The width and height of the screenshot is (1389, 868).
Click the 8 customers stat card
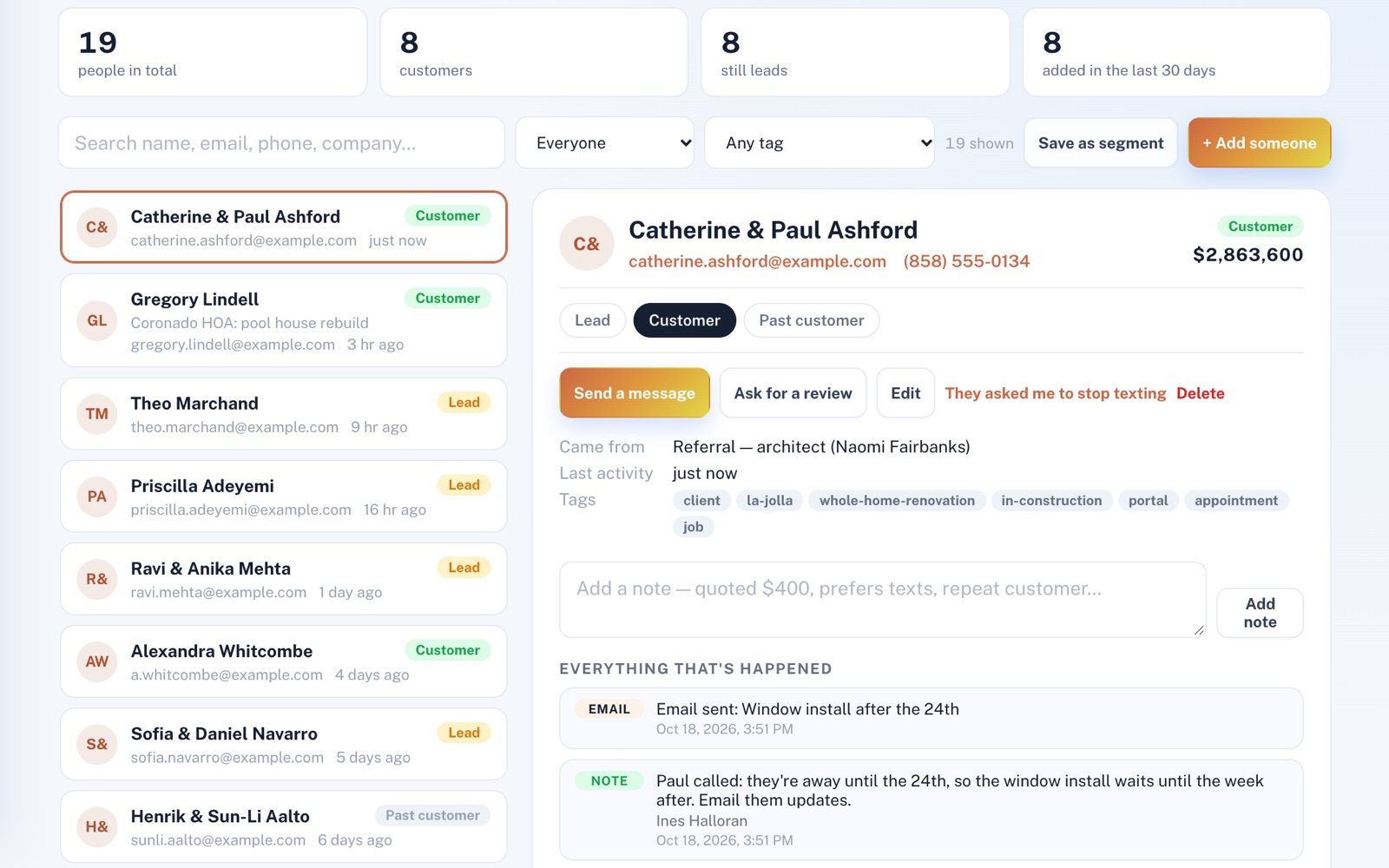click(x=534, y=52)
